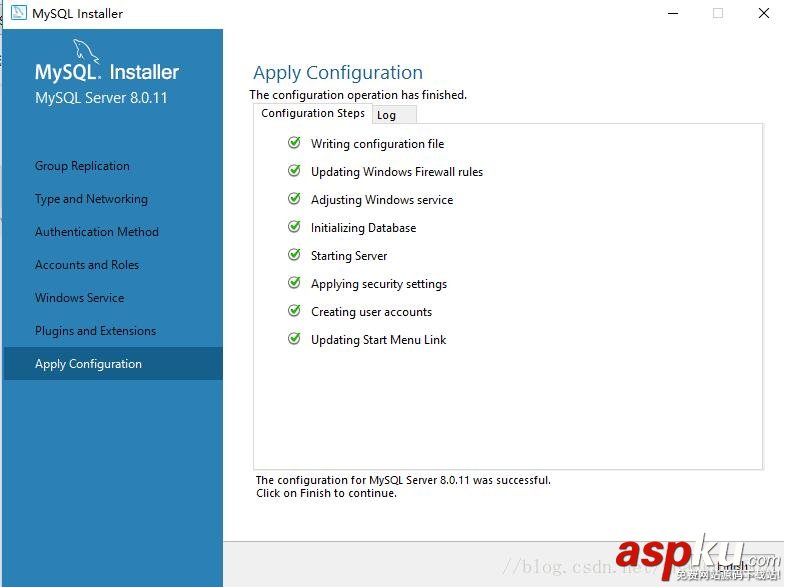This screenshot has height=587, width=786.
Task: Click the 'Initializing Database' step text
Action: point(363,228)
